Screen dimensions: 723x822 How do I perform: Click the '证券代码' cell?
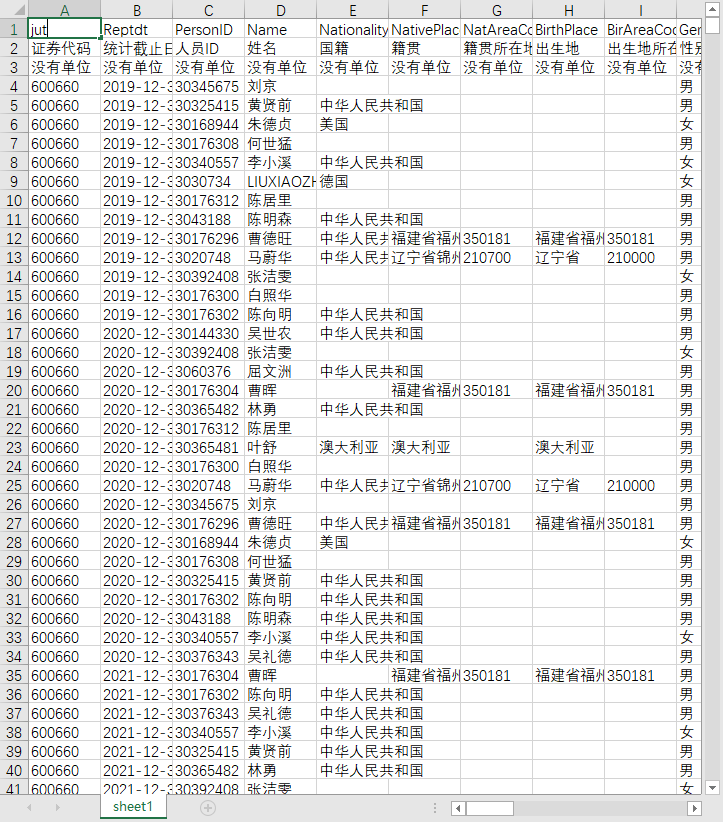pos(64,48)
